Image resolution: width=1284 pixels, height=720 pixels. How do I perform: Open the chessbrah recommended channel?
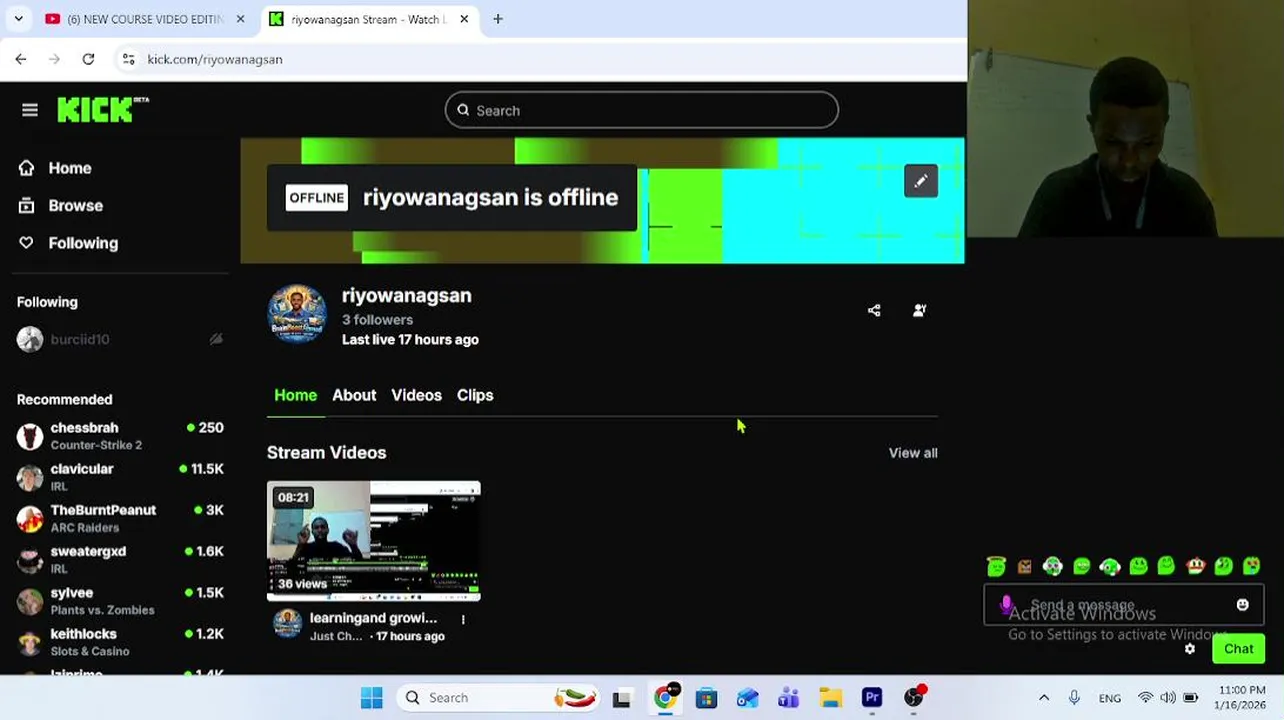[120, 436]
